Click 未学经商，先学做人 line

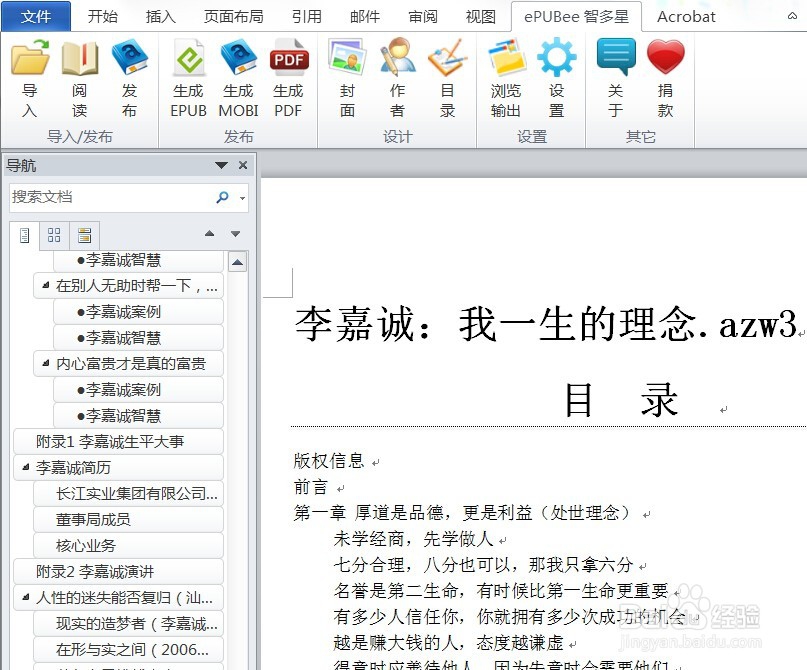[413, 539]
